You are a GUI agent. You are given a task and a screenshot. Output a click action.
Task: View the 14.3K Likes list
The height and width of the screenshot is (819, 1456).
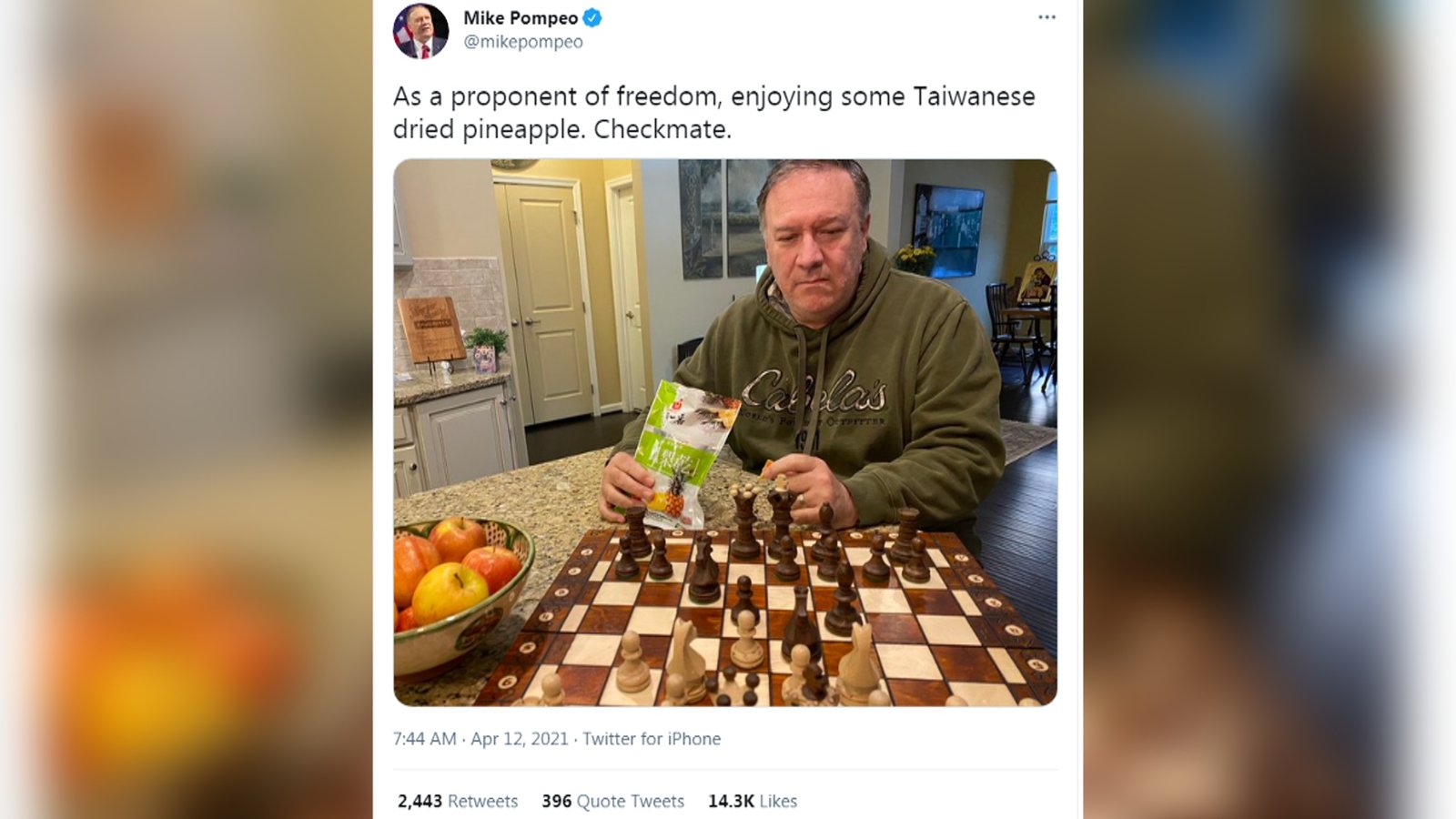(x=753, y=801)
